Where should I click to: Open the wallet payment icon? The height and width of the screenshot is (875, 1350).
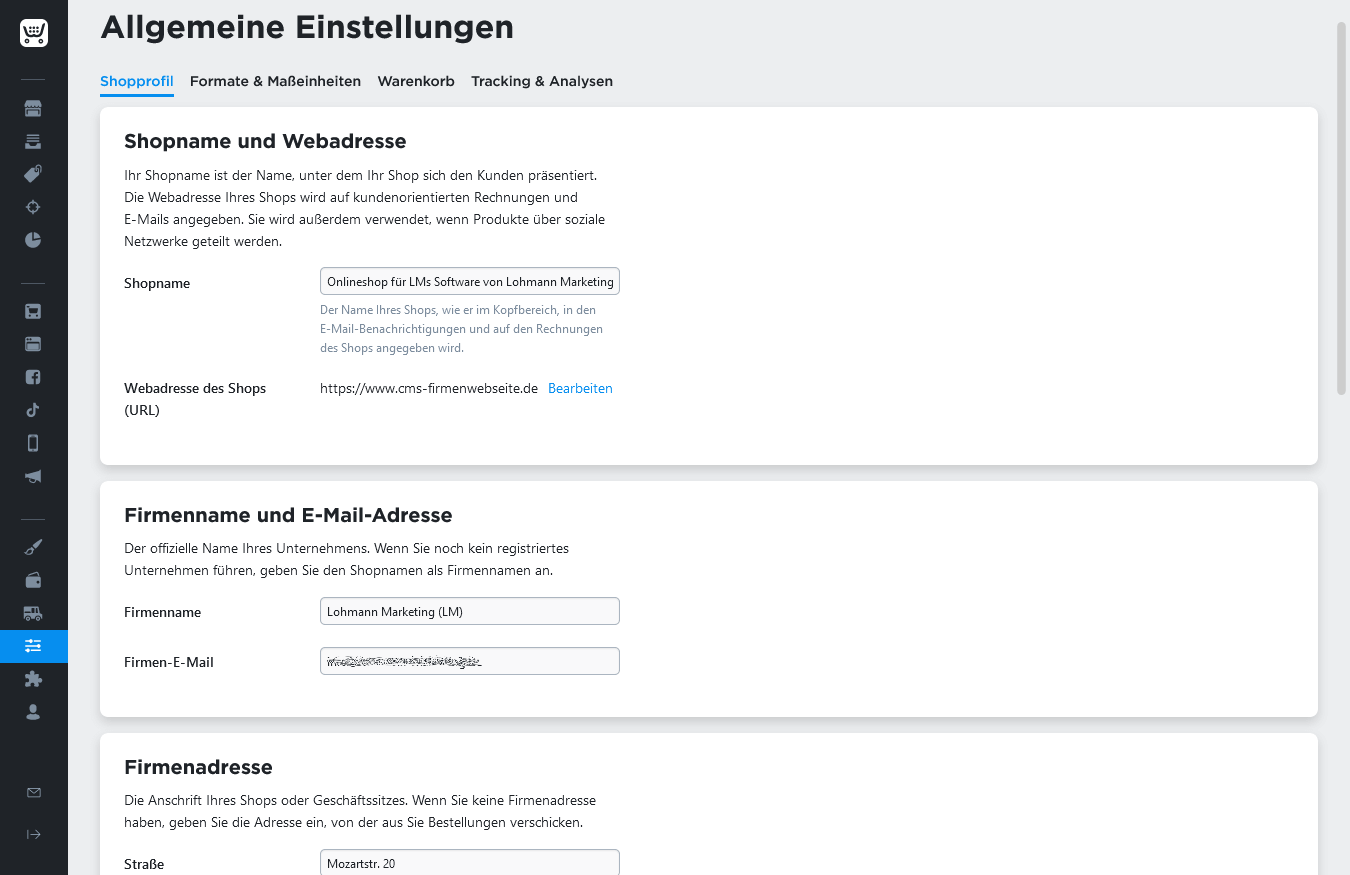[33, 580]
